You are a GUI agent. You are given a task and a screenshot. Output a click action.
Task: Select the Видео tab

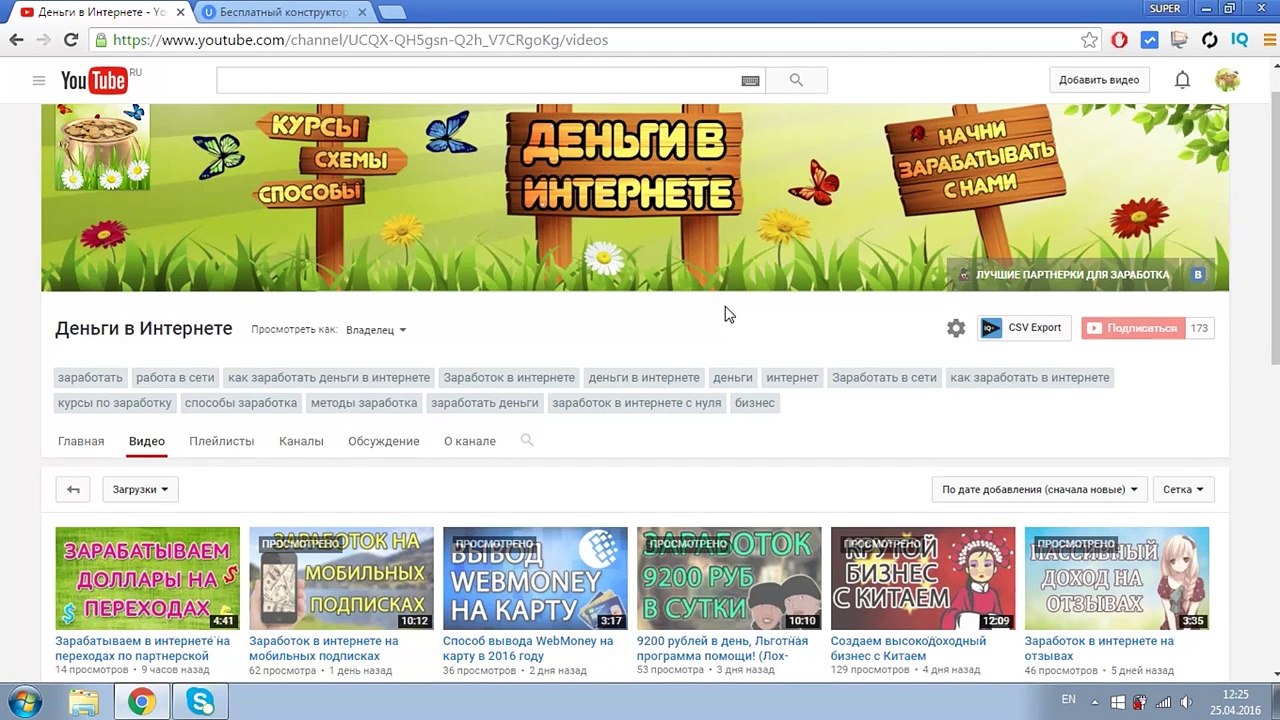coord(147,441)
